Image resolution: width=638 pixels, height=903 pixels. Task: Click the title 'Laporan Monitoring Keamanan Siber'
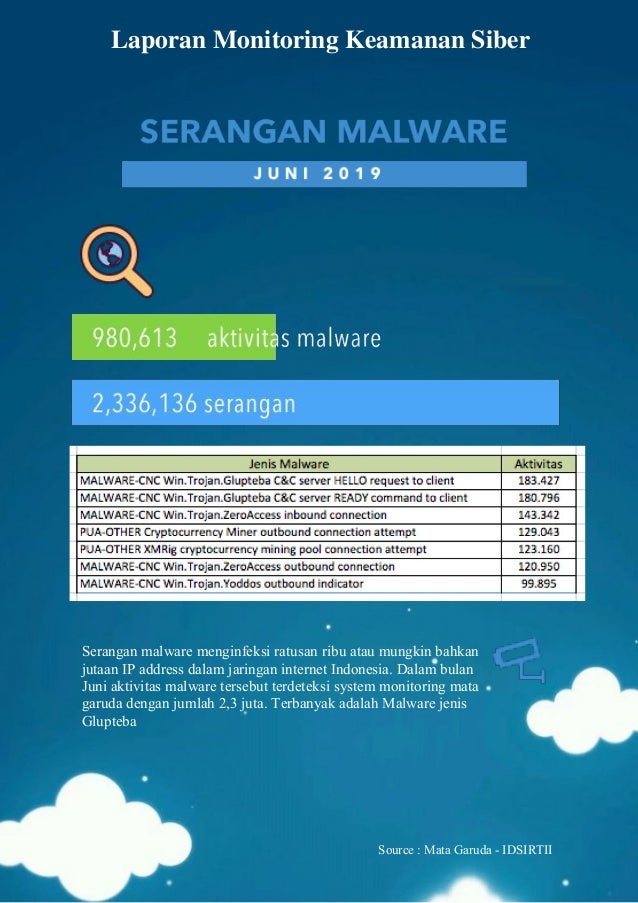pos(320,40)
